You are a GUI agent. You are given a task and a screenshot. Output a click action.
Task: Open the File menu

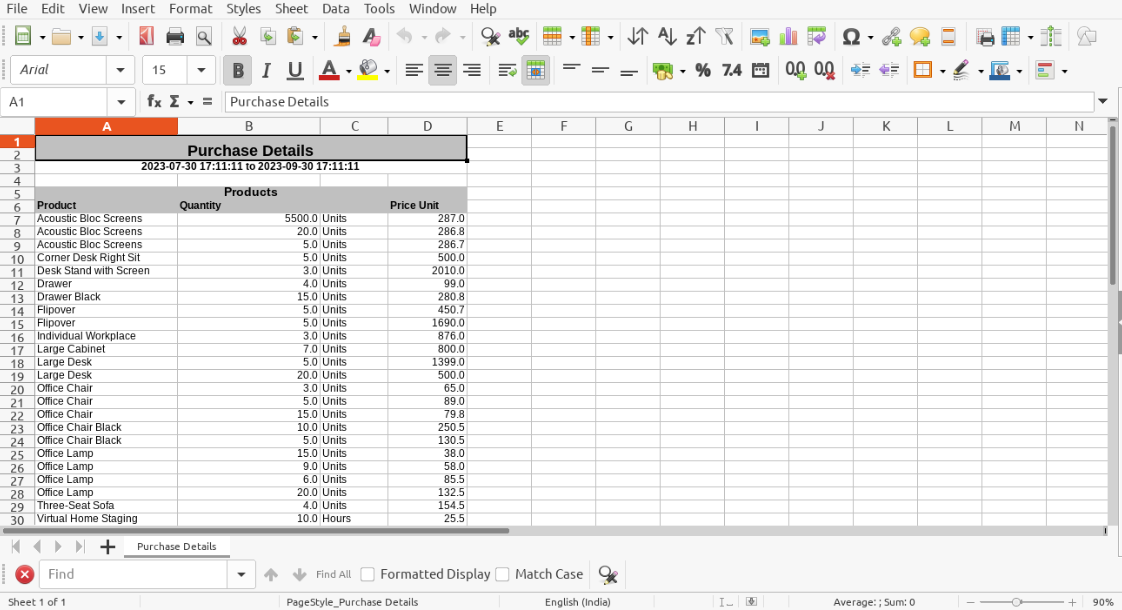coord(16,9)
